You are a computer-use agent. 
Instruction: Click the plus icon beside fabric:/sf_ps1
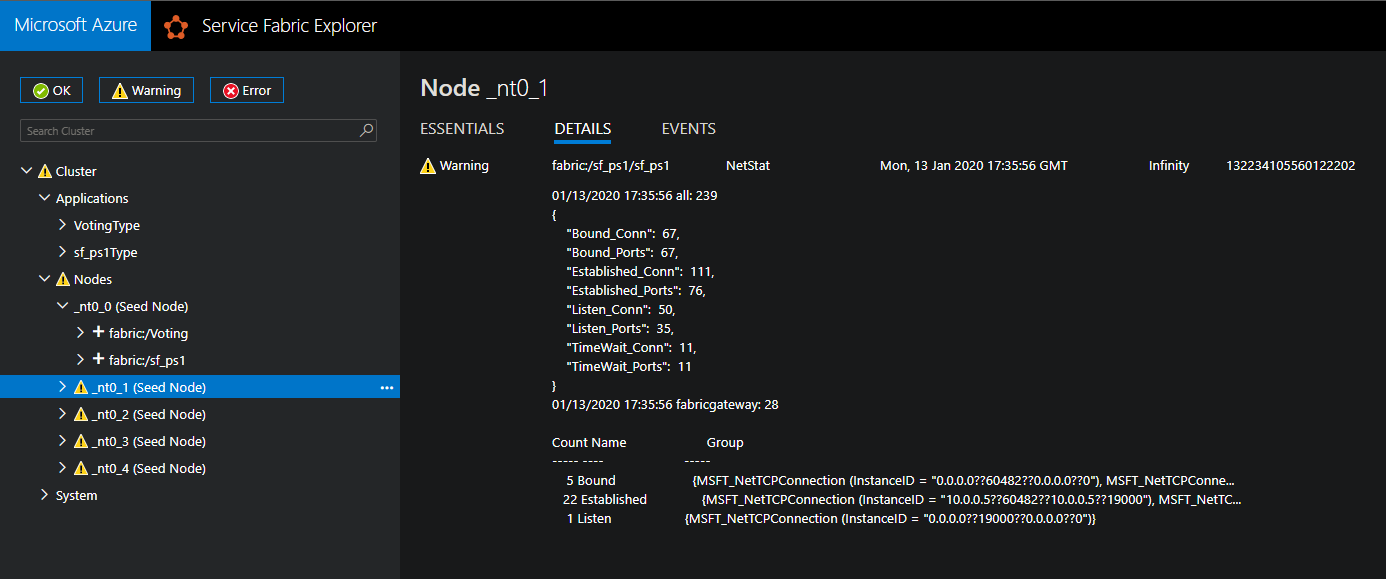point(98,360)
